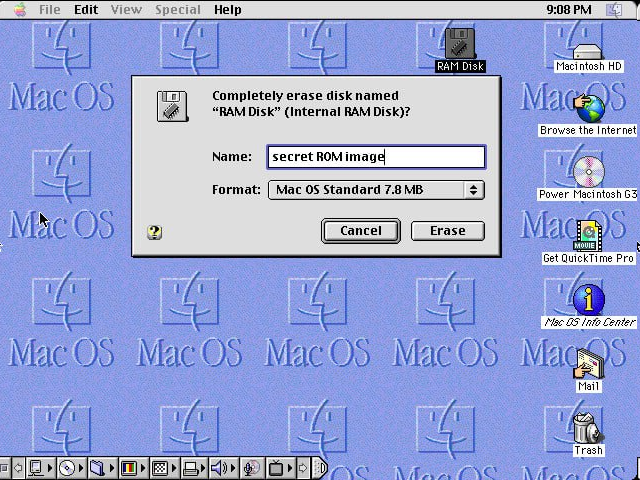Click the help question mark icon
This screenshot has width=640, height=480.
pos(154,231)
